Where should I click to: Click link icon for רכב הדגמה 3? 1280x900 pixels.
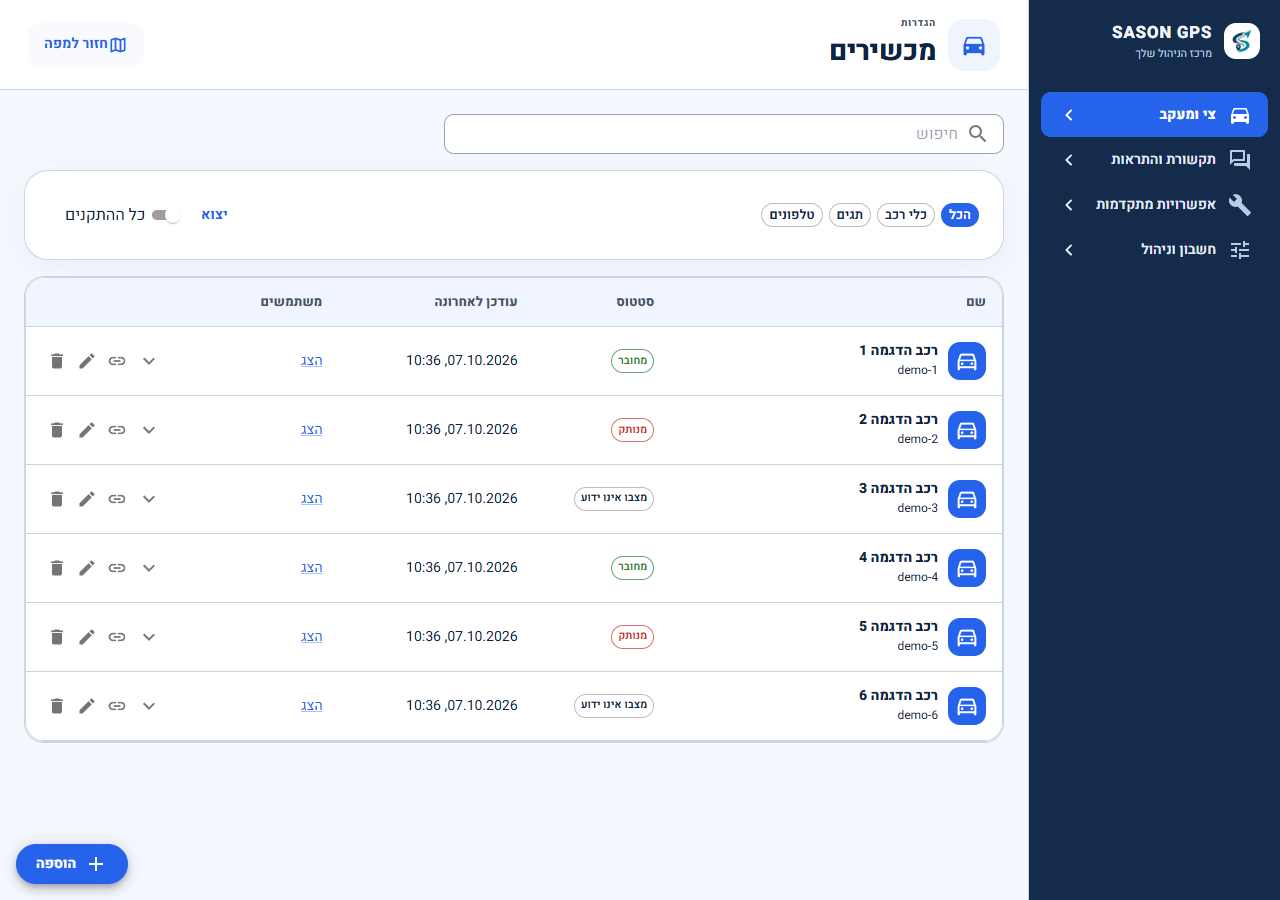[x=117, y=499]
